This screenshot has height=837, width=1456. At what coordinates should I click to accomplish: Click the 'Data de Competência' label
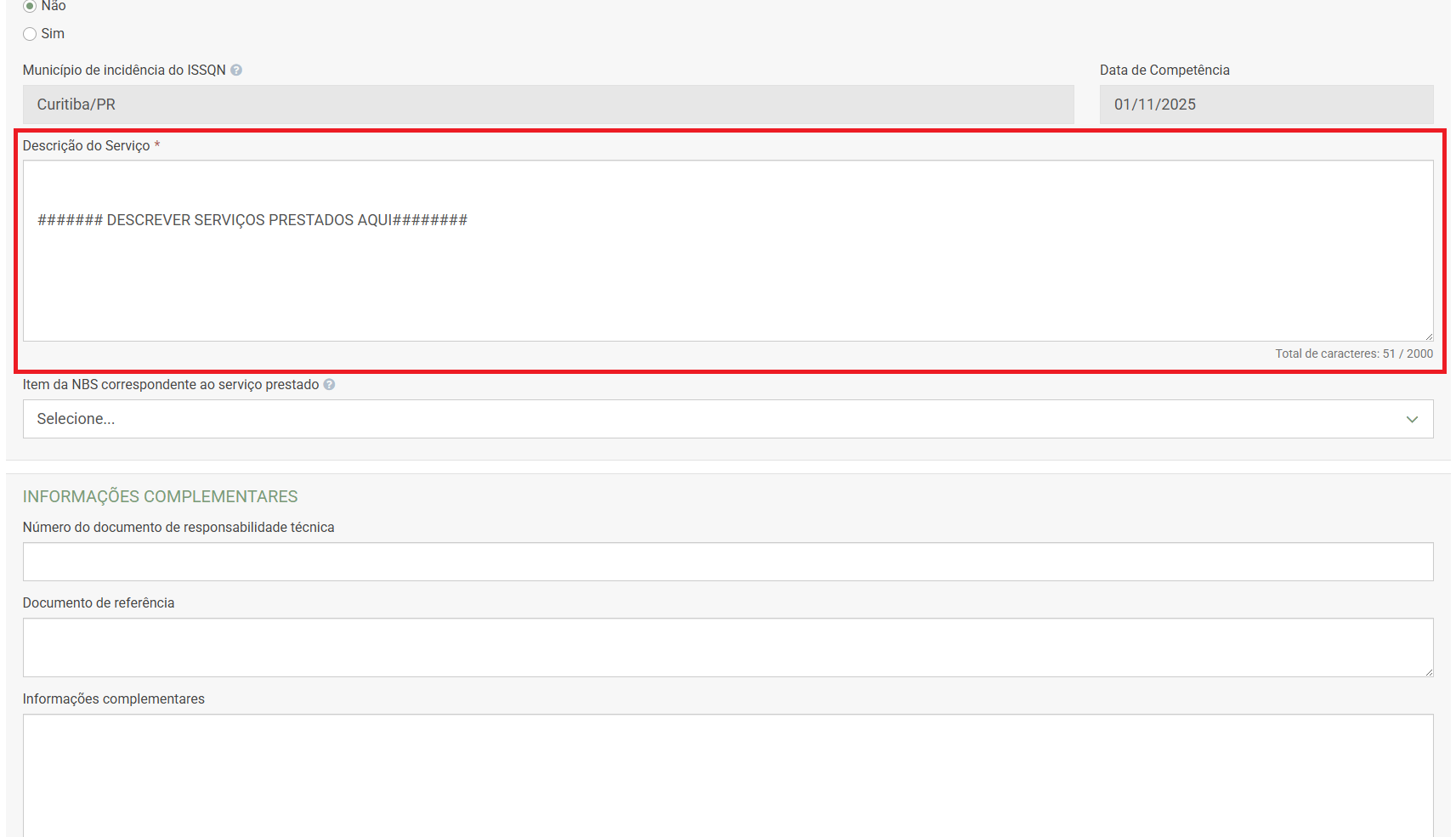pos(1164,71)
